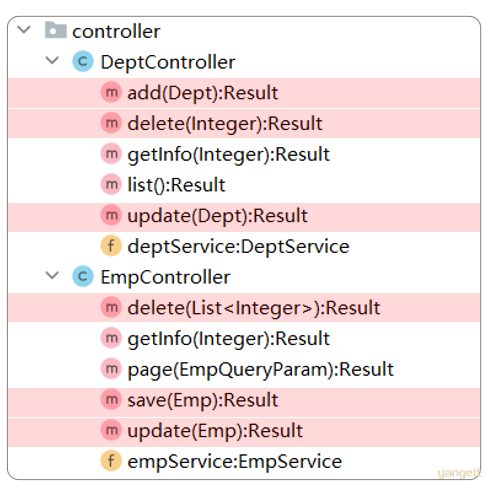Collapse the controller folder chevron

coord(24,30)
